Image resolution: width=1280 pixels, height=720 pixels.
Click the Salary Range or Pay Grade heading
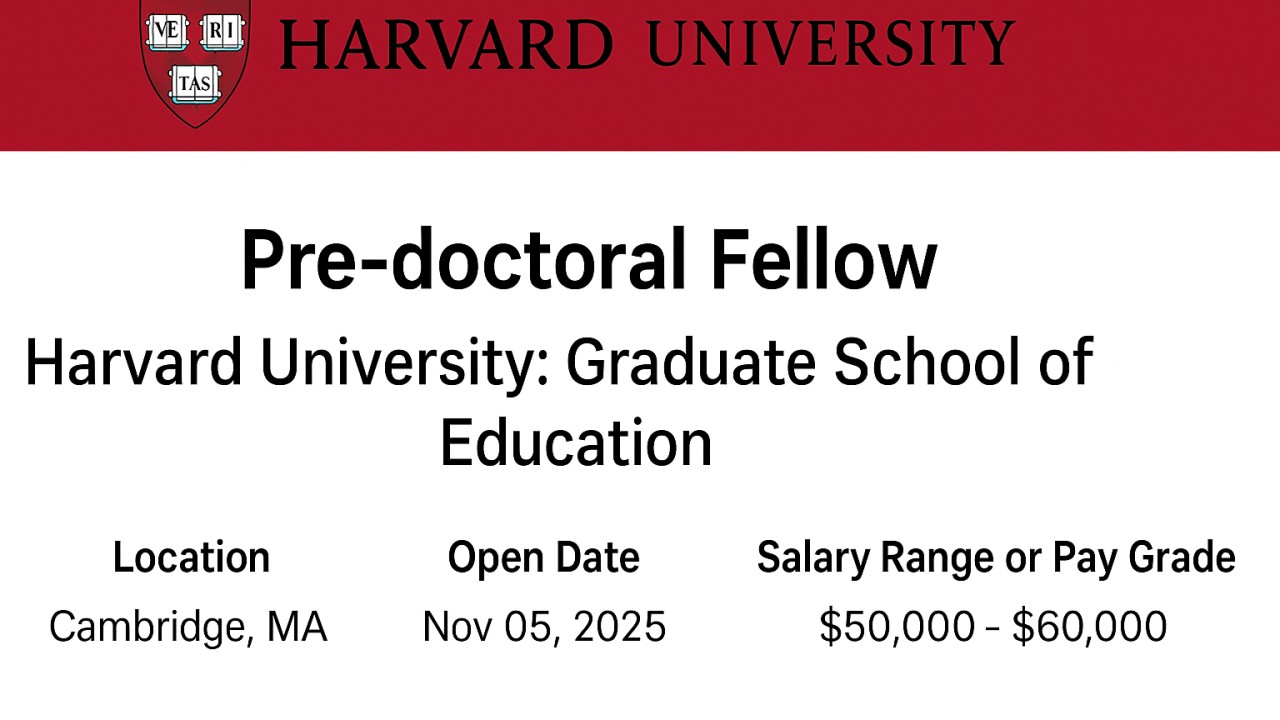coord(996,557)
